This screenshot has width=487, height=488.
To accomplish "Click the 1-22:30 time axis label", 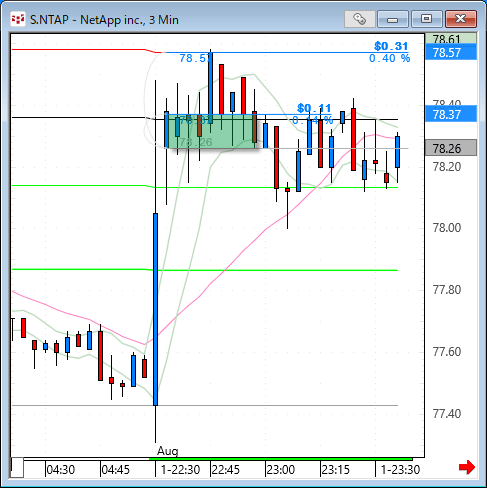I will click(180, 470).
